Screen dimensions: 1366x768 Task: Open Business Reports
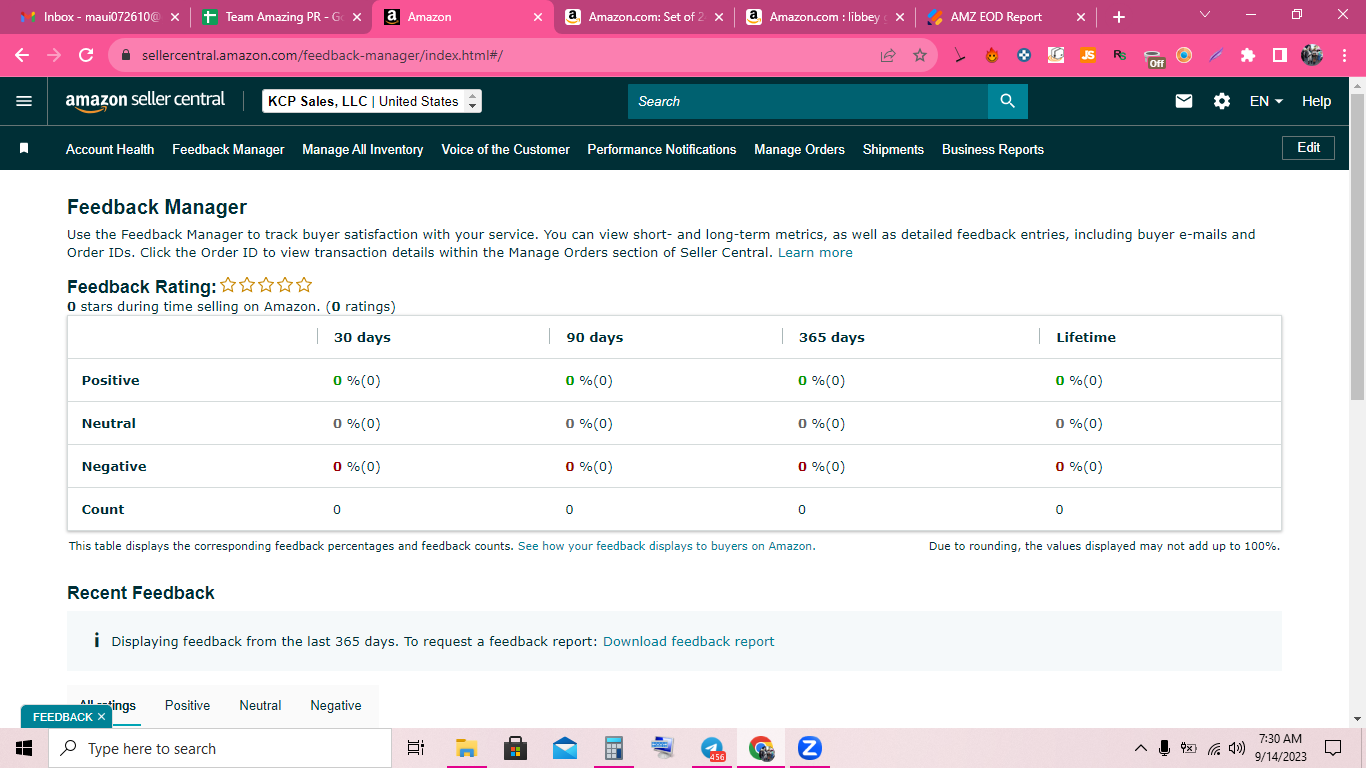pyautogui.click(x=993, y=149)
